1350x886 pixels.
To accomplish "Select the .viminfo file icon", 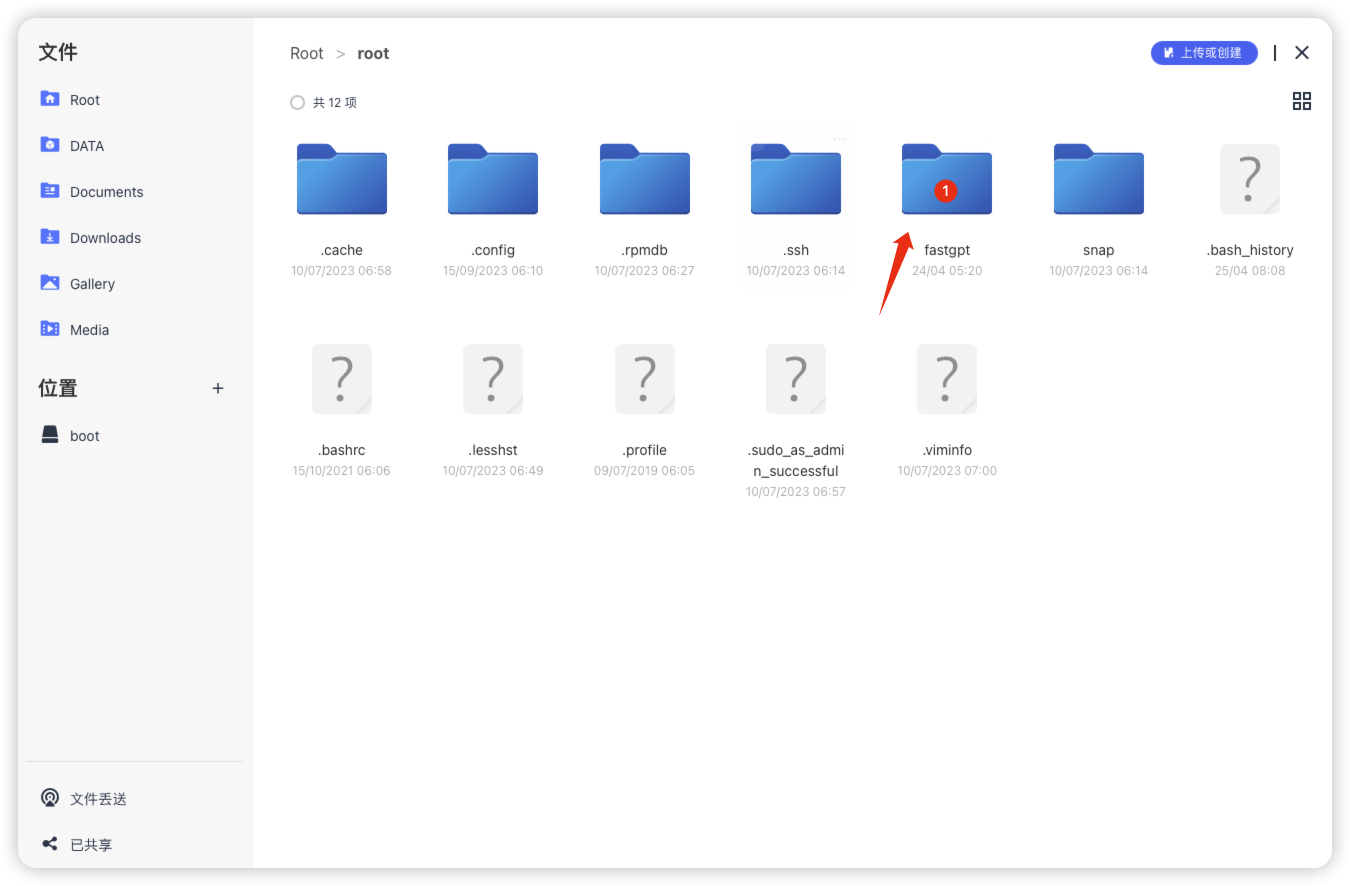I will 947,379.
